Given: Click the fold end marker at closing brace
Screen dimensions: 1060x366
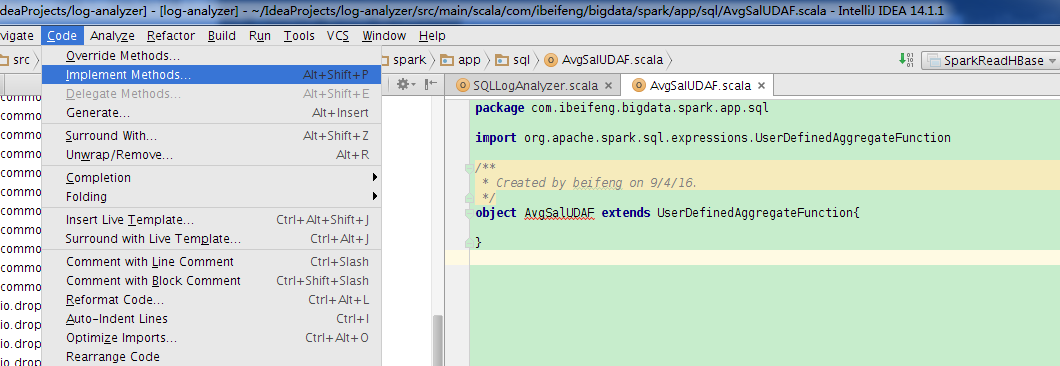Looking at the screenshot, I should 468,242.
